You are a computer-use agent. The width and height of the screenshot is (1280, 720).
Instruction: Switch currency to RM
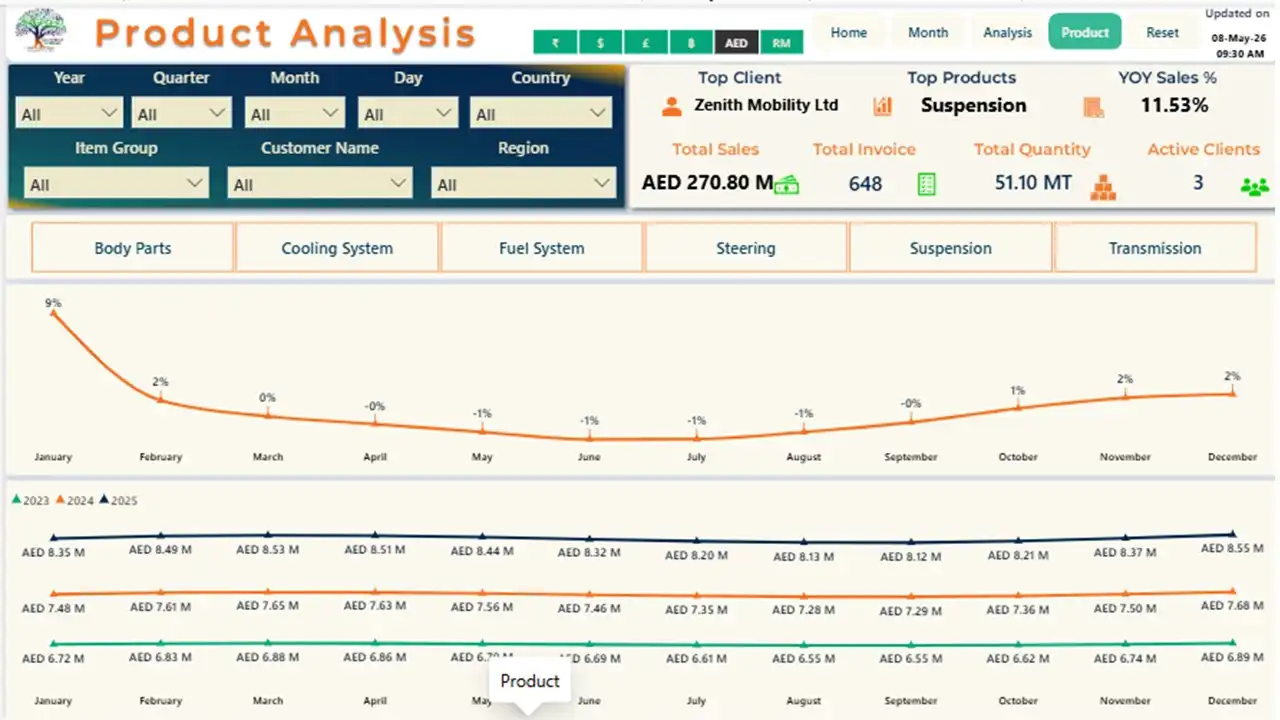coord(781,43)
